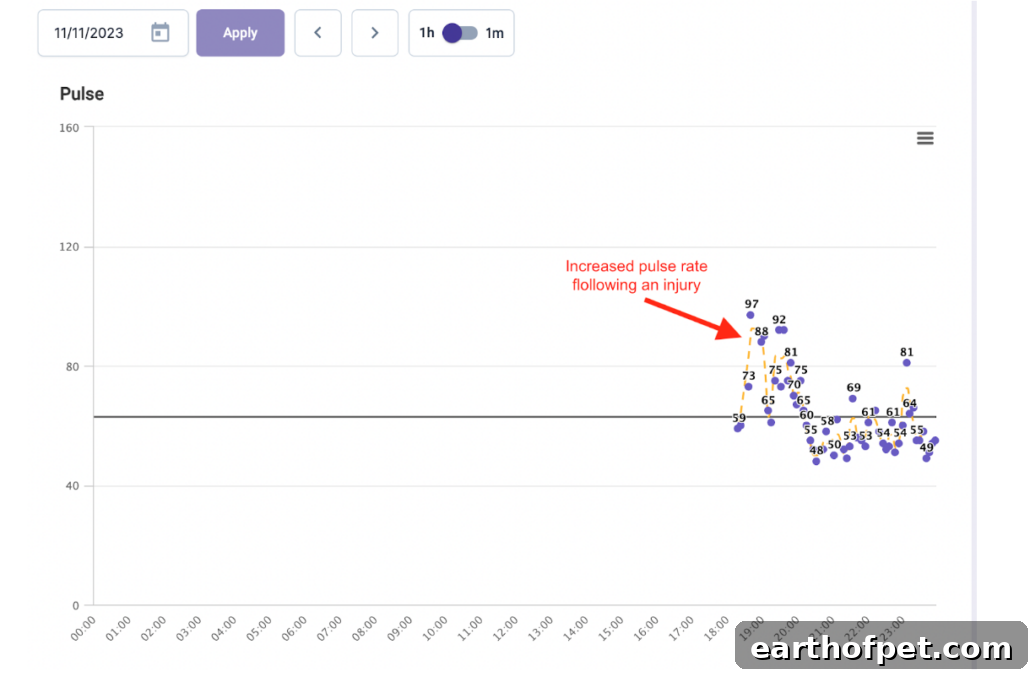Click the 40 y-axis label

tap(72, 486)
